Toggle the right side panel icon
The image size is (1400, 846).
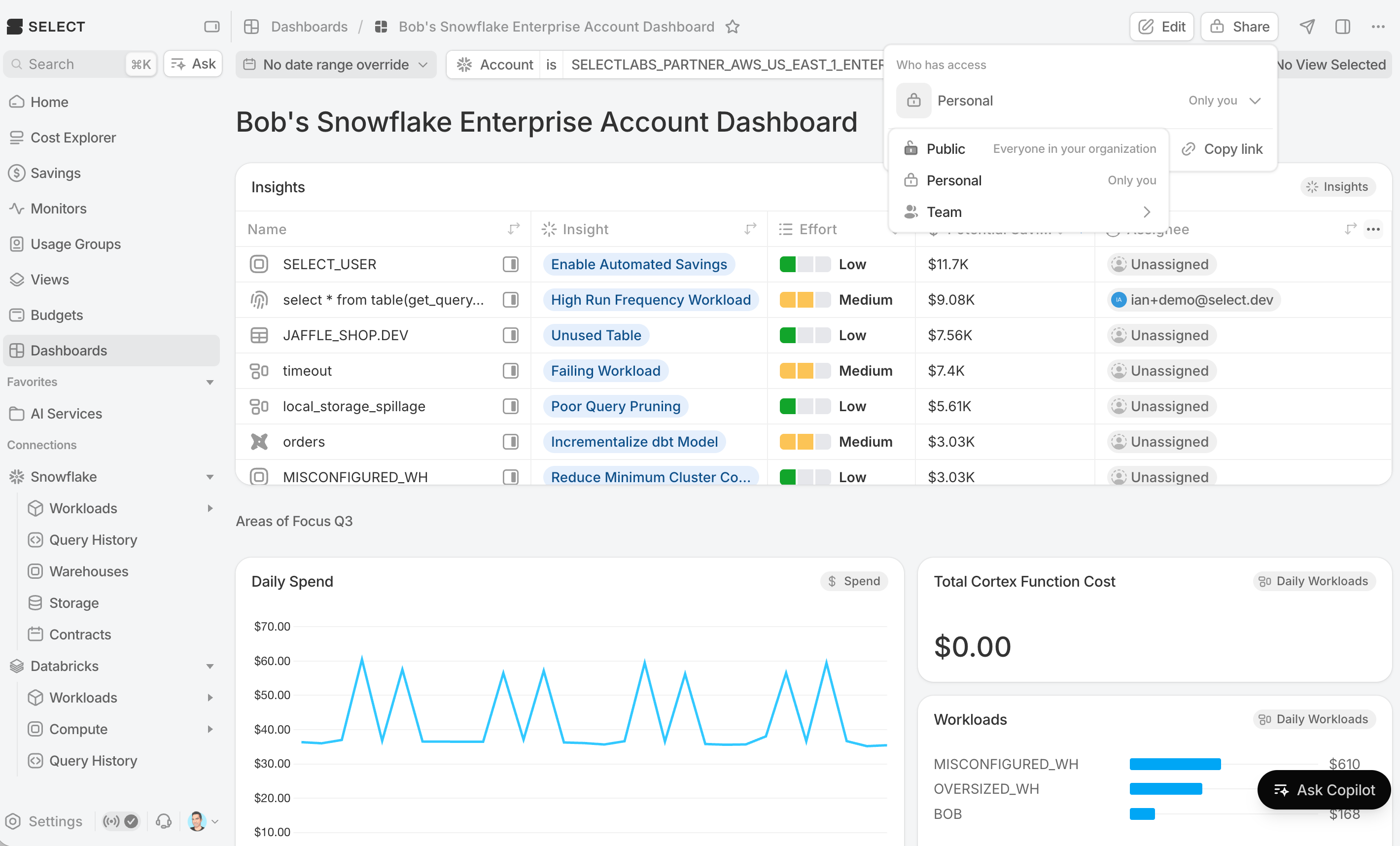click(1343, 27)
